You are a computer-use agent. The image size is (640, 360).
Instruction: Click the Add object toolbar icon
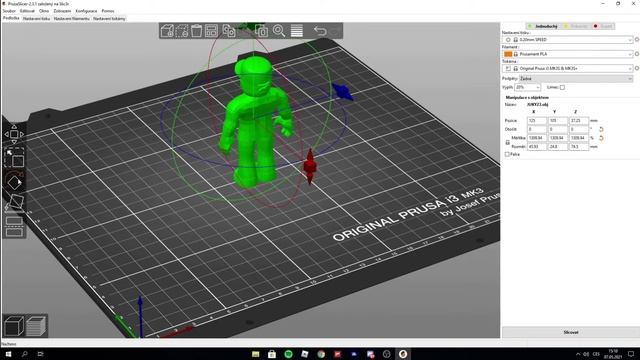click(x=167, y=31)
